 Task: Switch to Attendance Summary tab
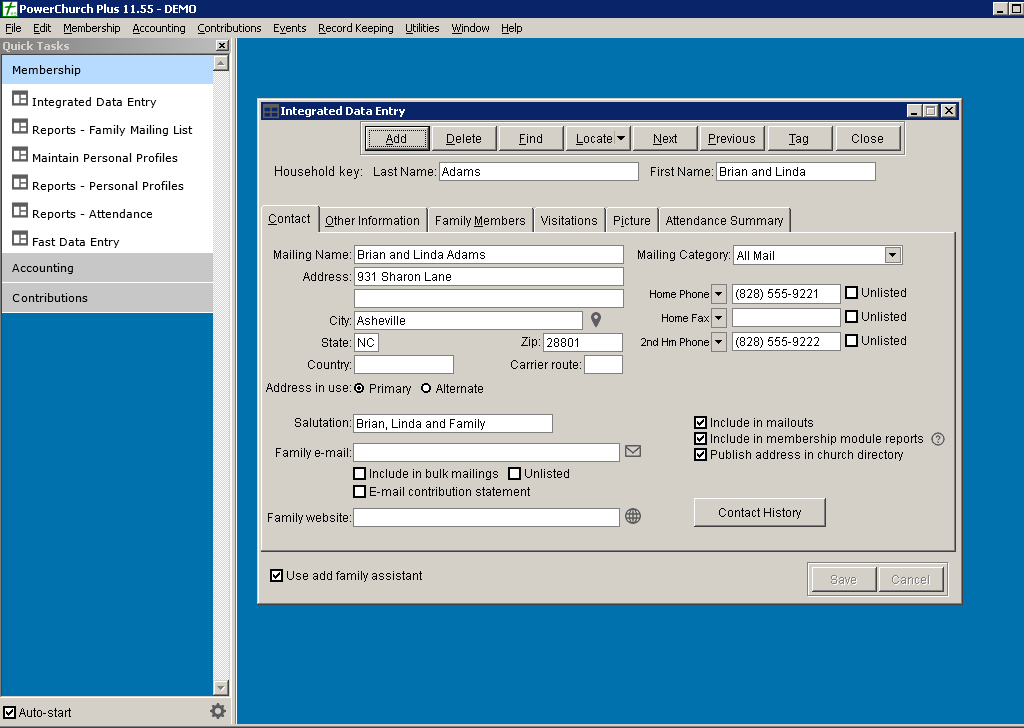click(724, 221)
